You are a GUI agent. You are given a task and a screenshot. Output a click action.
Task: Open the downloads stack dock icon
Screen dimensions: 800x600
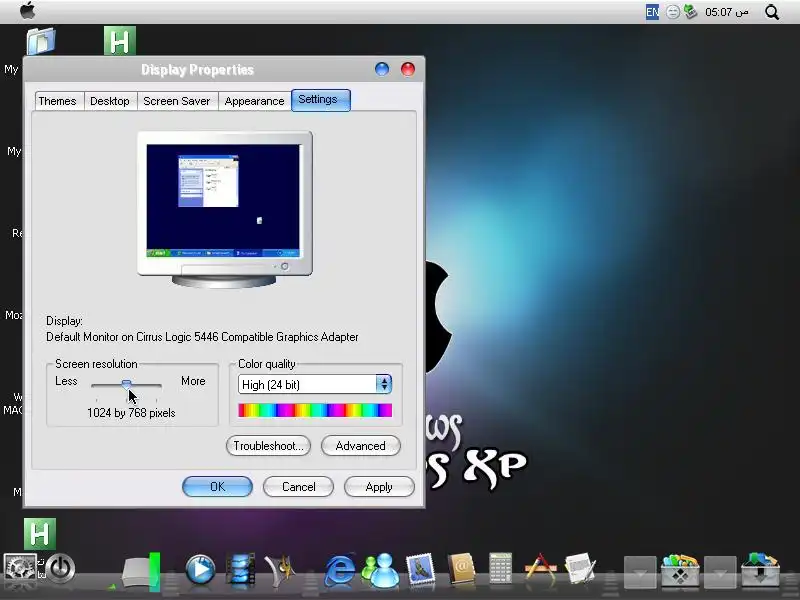[760, 570]
